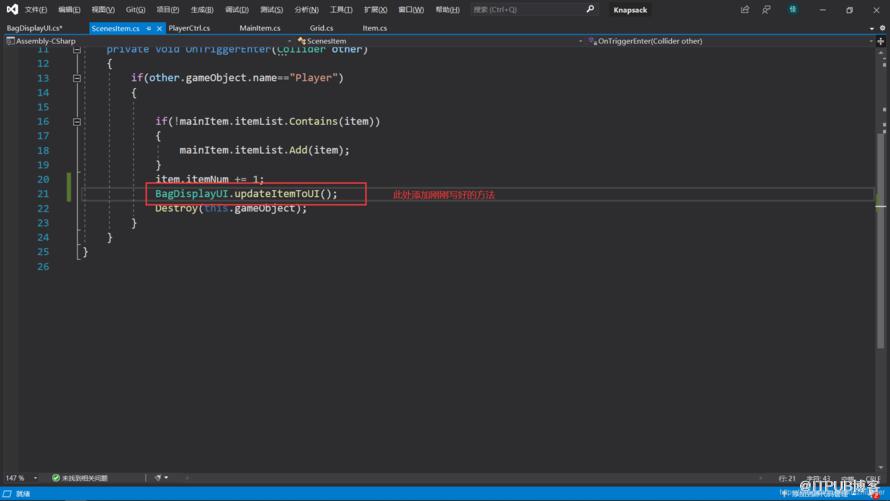890x501 pixels.
Task: Click the "Player" string literal
Action: coord(313,78)
